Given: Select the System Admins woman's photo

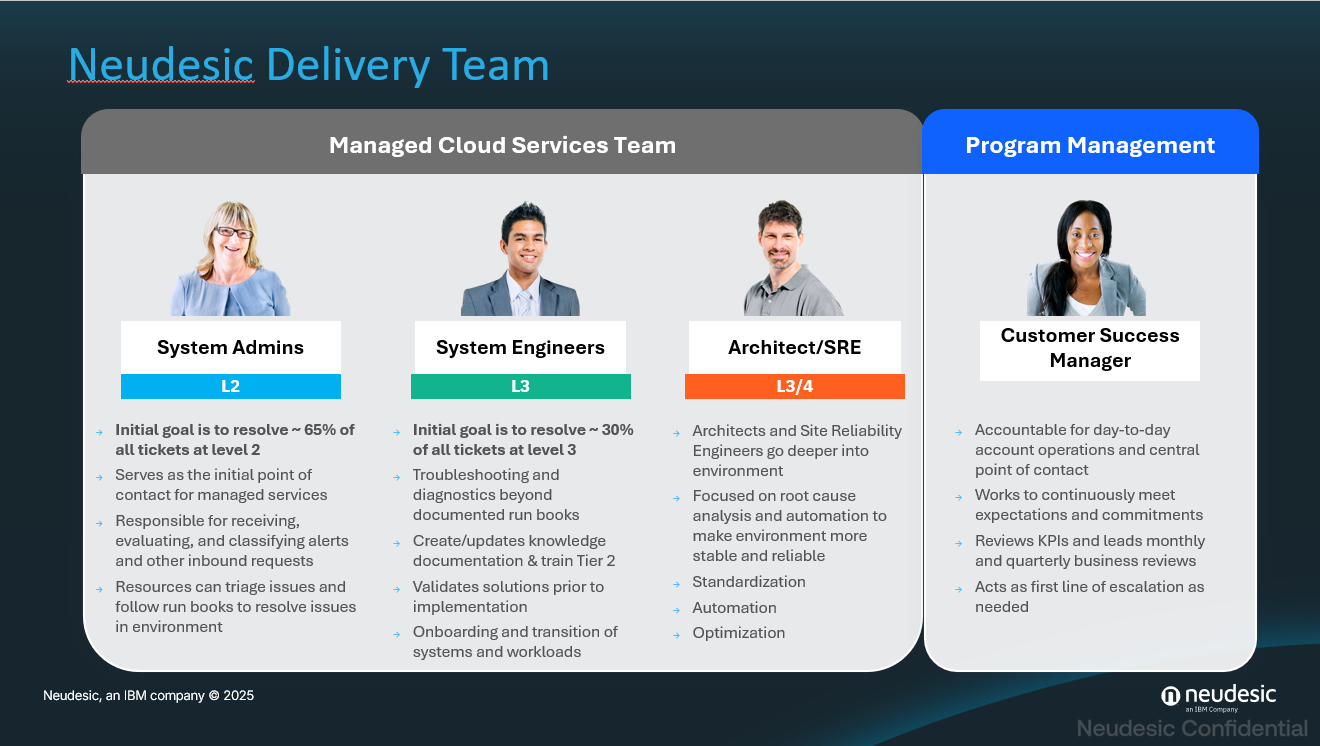Looking at the screenshot, I should pos(231,258).
